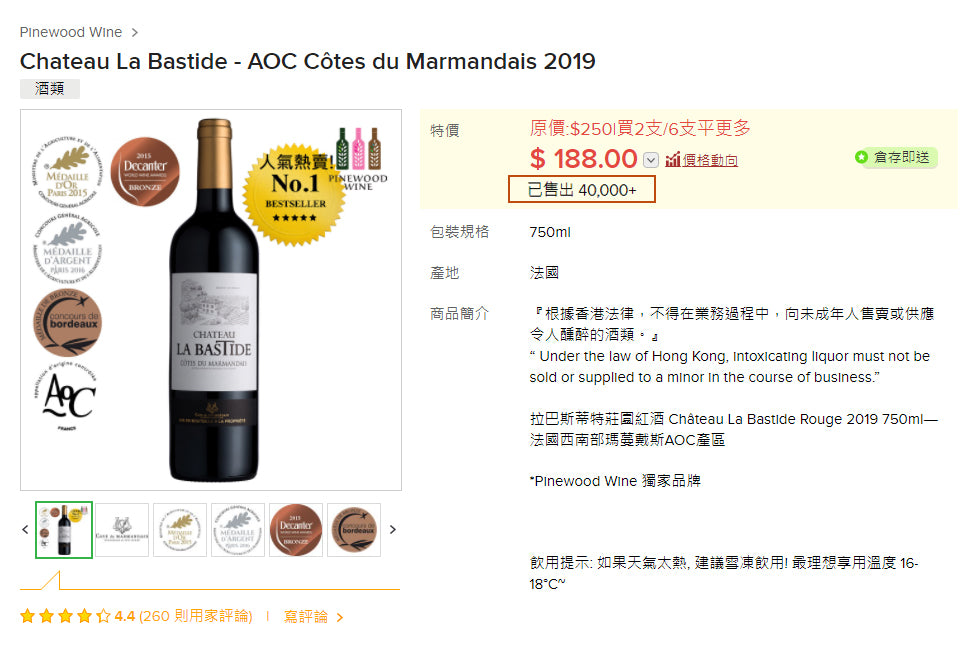This screenshot has width=975, height=651.
Task: Show previous thumbnails with the left arrow
Action: (x=26, y=530)
